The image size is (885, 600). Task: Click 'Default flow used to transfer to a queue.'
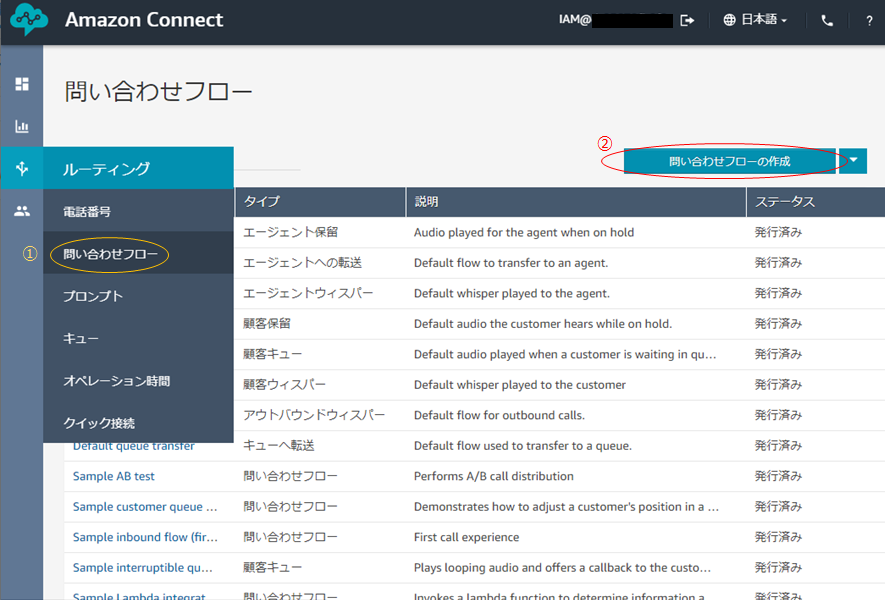tap(523, 445)
